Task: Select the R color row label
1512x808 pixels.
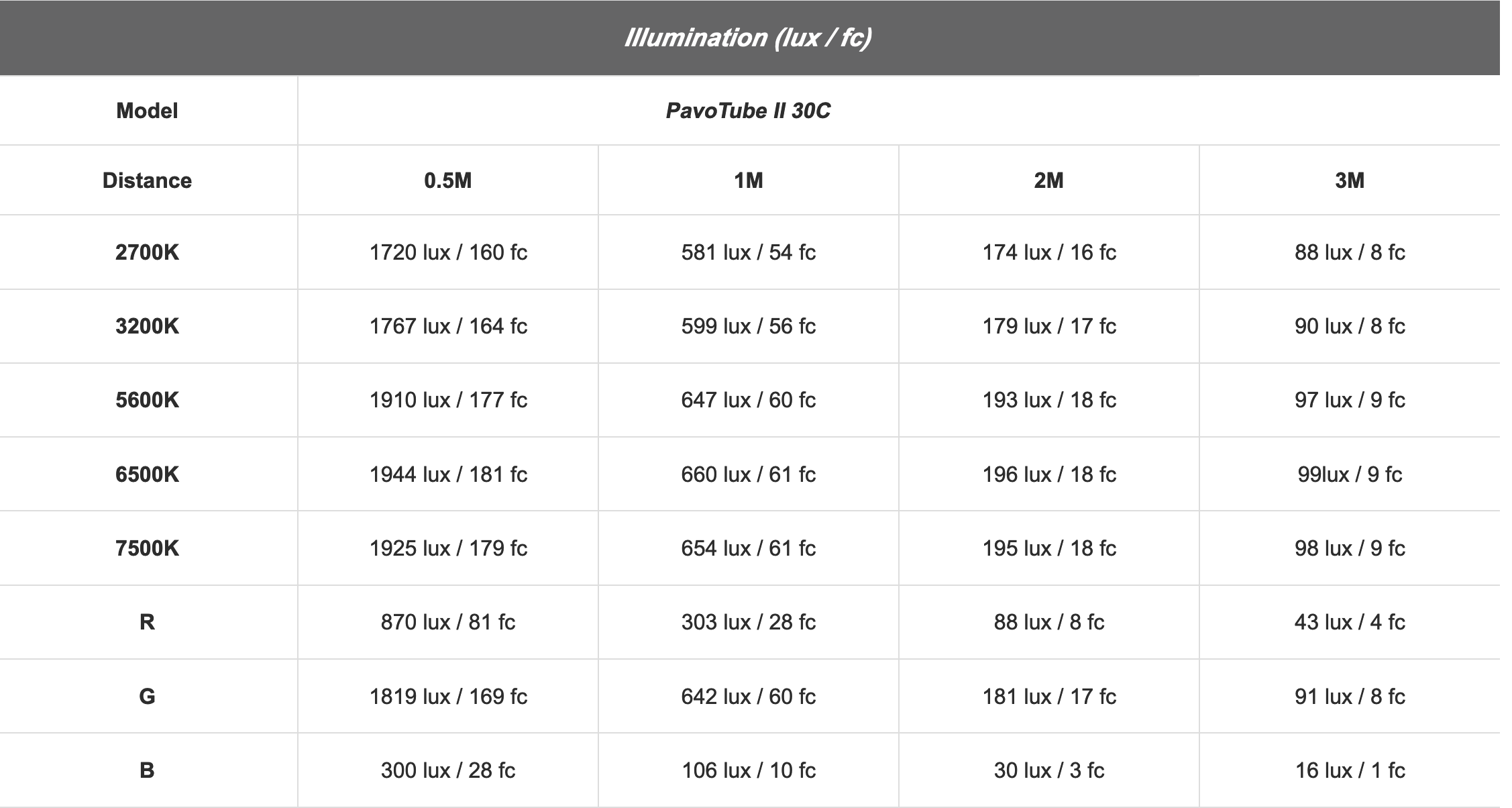Action: point(147,622)
